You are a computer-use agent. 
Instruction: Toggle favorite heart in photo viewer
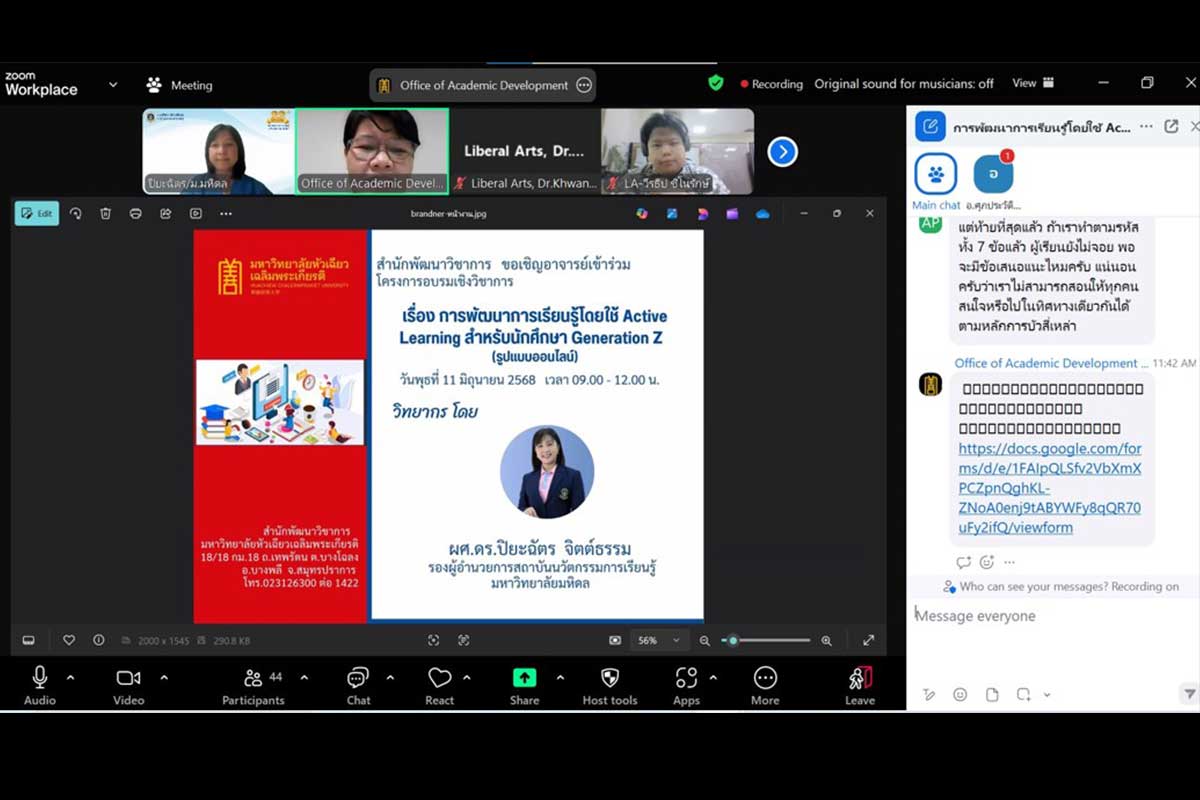click(x=69, y=640)
